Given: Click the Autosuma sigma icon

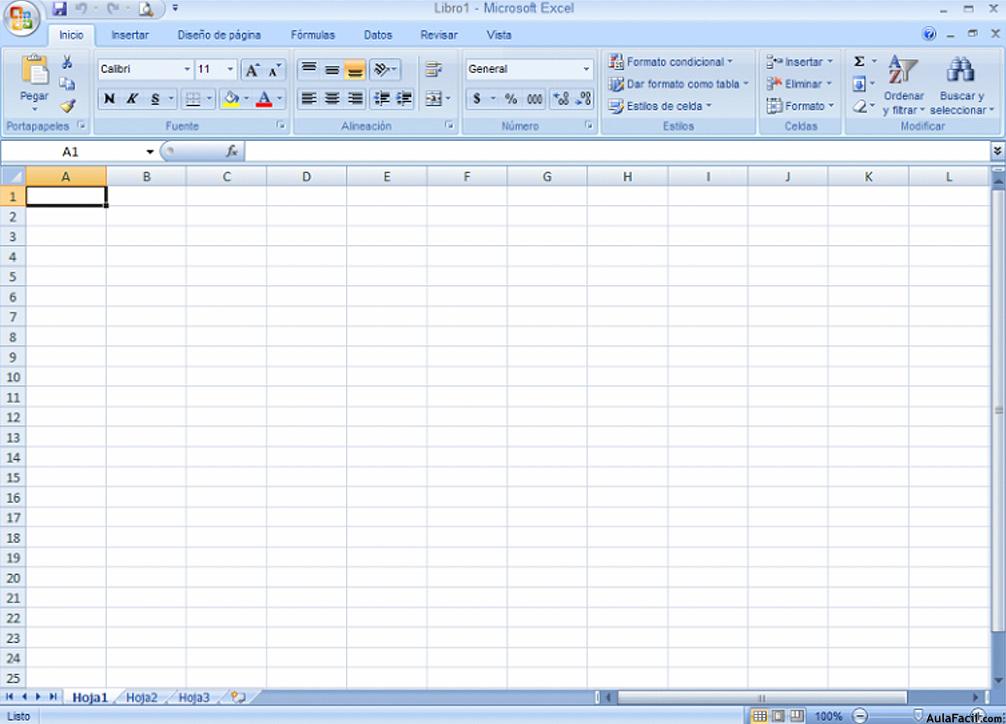Looking at the screenshot, I should (860, 60).
